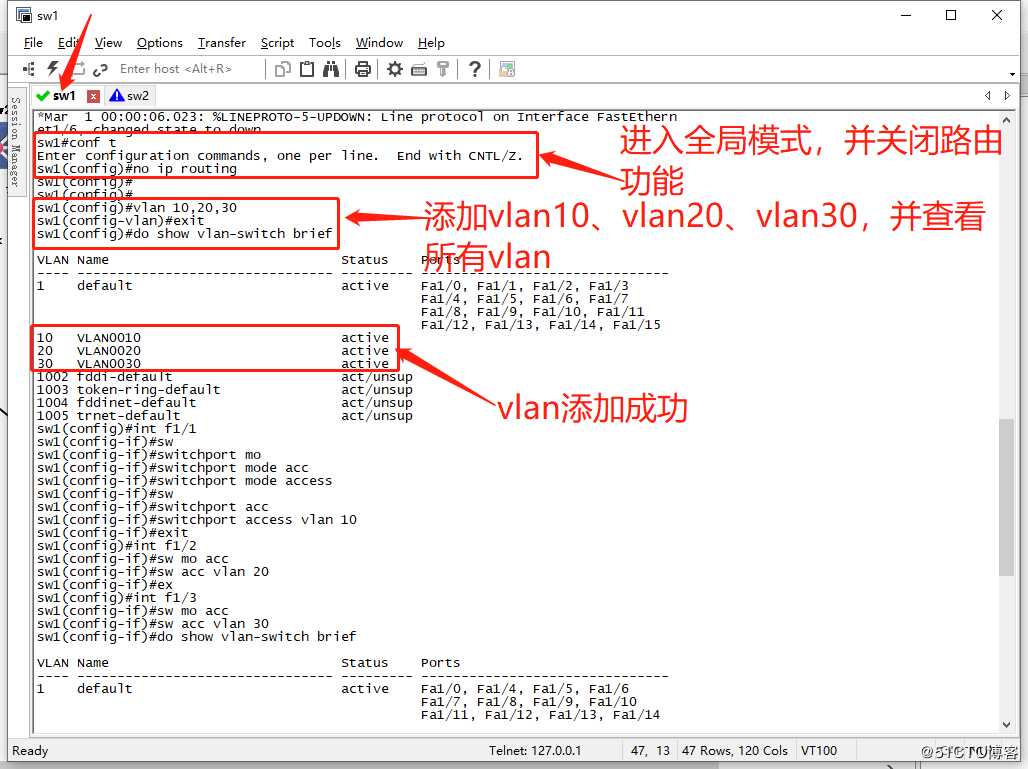Click the VLAN0020 row in the table
Screen dimensions: 1028x769
pyautogui.click(x=212, y=351)
